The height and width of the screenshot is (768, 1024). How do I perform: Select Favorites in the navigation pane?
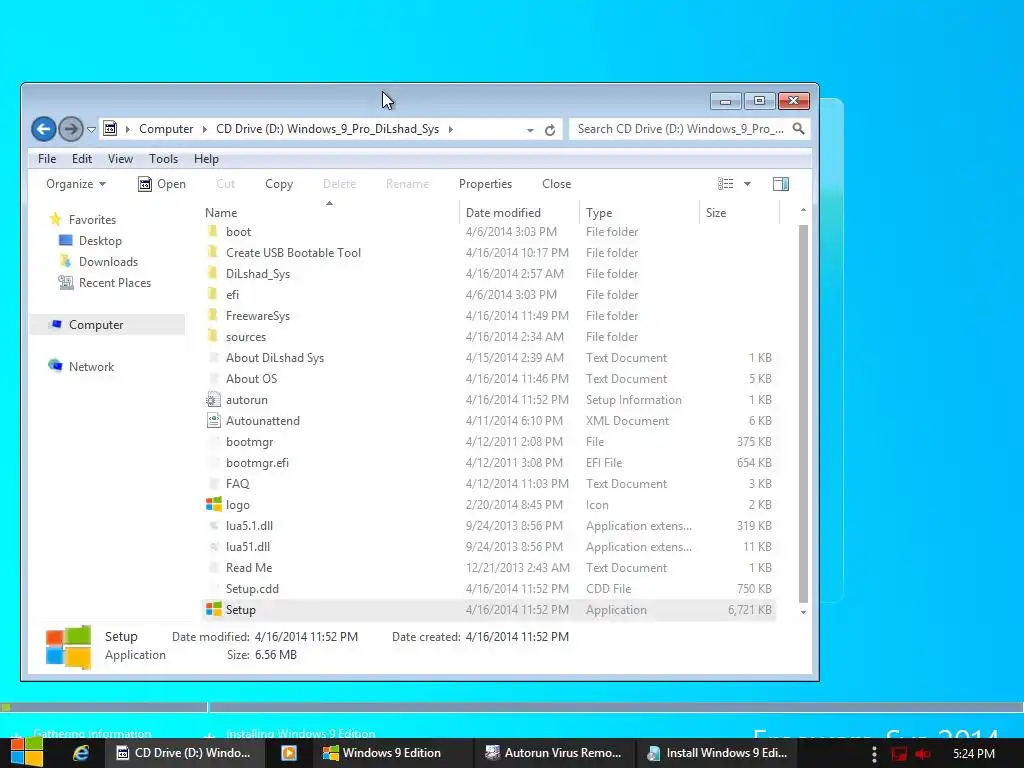click(92, 220)
